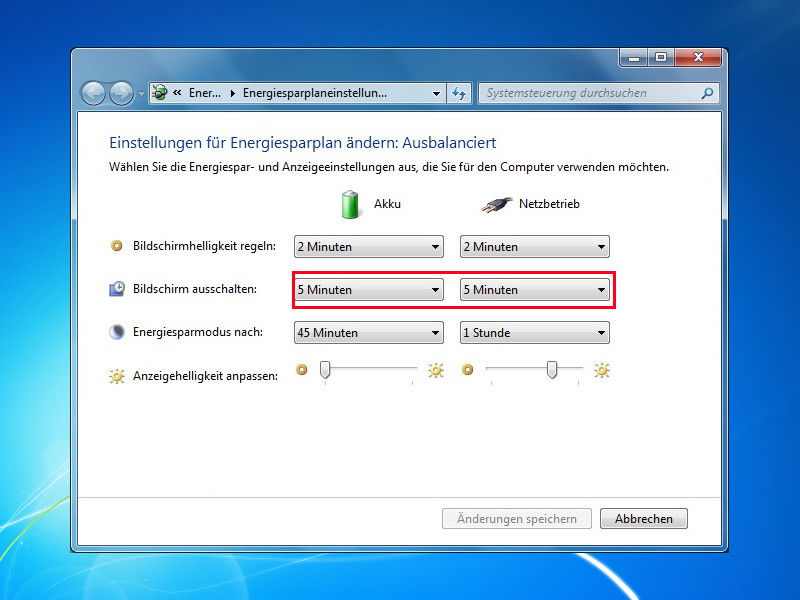Click the 'Energiesparmodus nach:' label
Image resolution: width=800 pixels, height=600 pixels.
pyautogui.click(x=198, y=332)
